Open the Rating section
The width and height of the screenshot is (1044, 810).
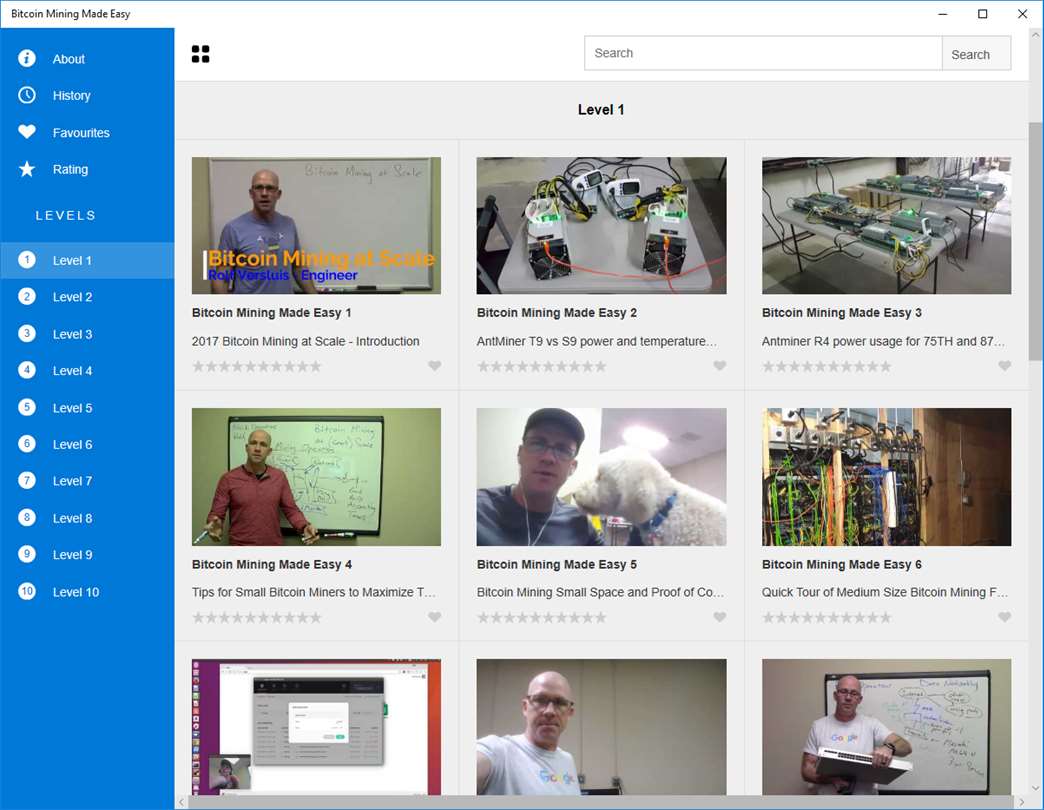coord(87,169)
